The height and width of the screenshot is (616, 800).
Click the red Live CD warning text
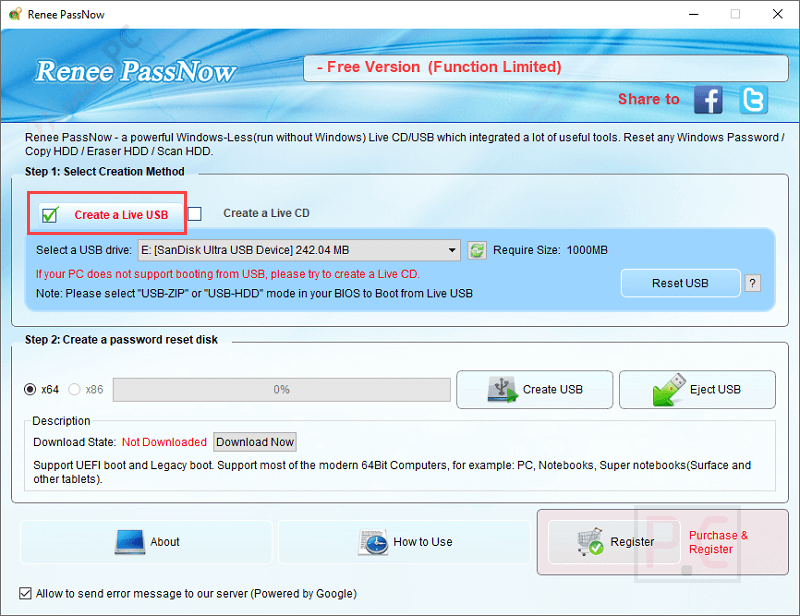pos(228,274)
